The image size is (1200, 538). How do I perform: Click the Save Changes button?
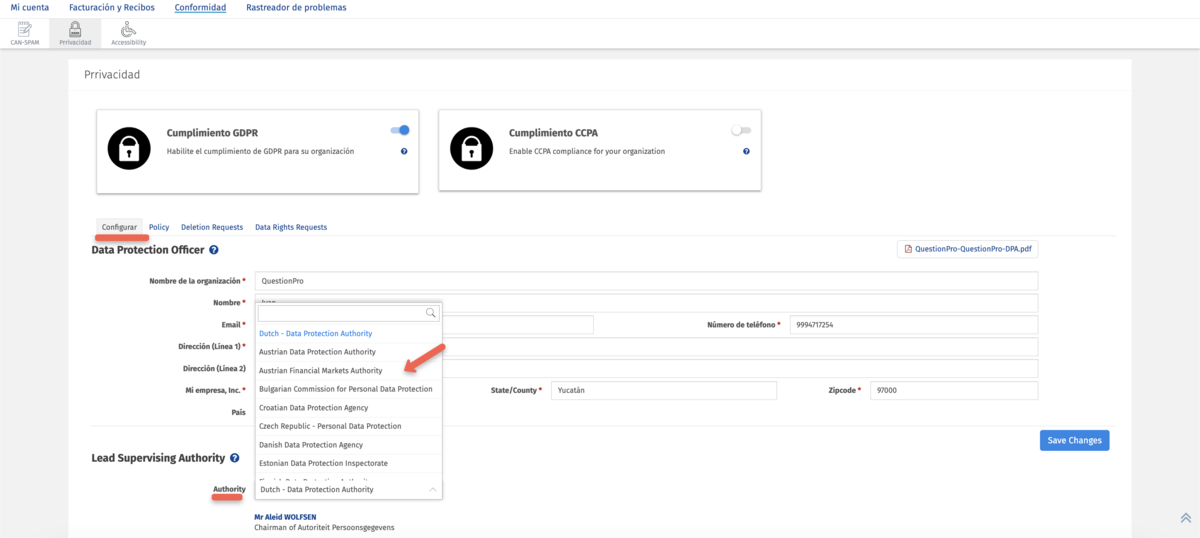point(1074,440)
